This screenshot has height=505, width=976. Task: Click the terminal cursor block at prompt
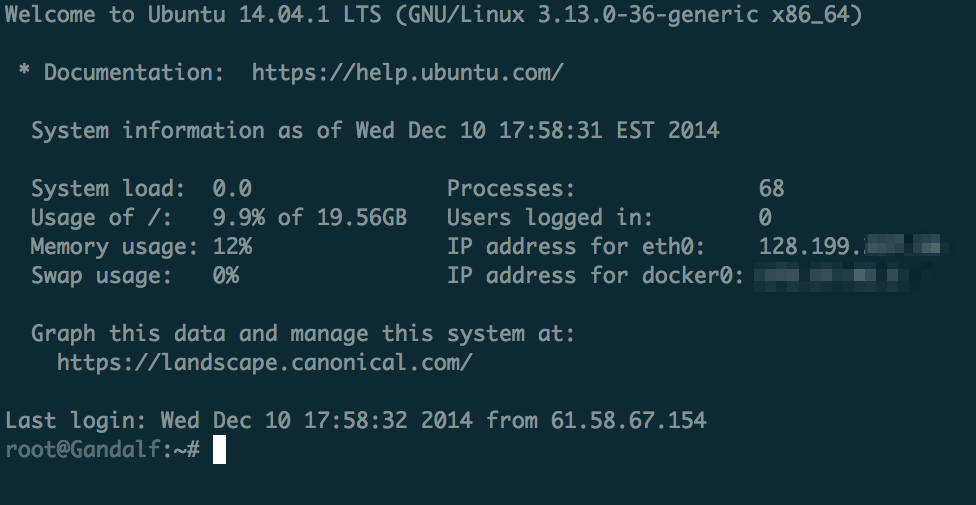point(219,450)
